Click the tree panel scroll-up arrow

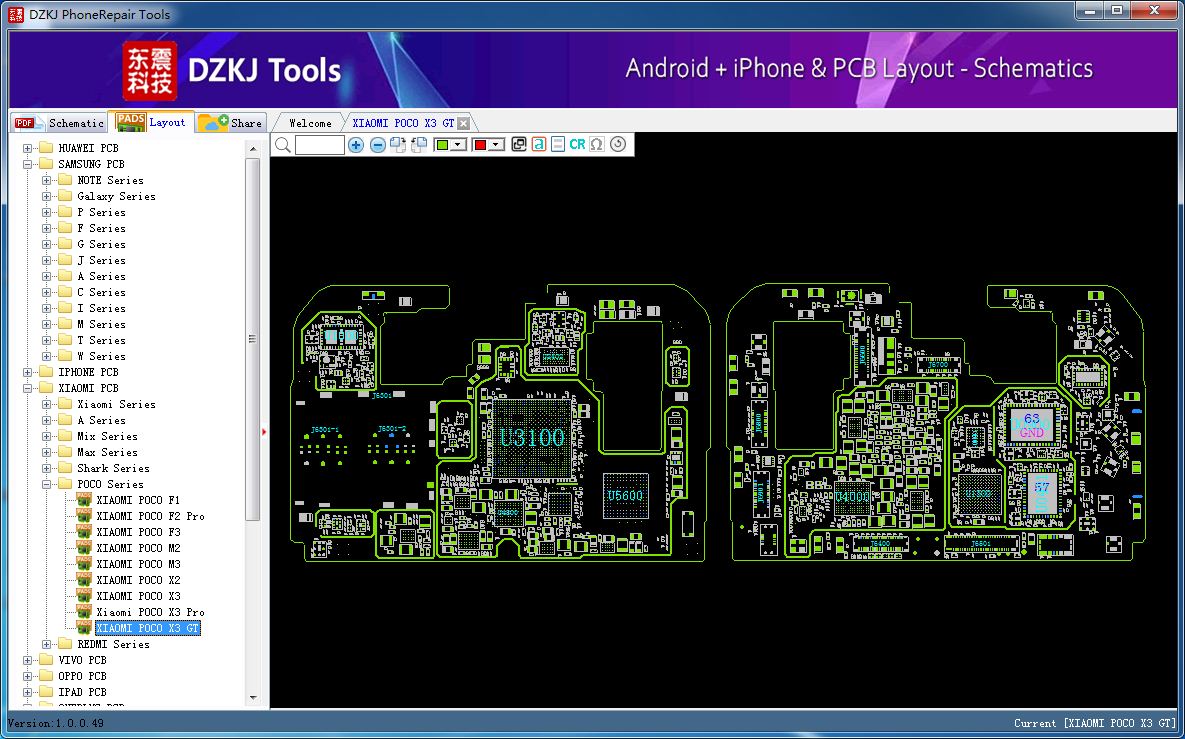click(x=253, y=149)
